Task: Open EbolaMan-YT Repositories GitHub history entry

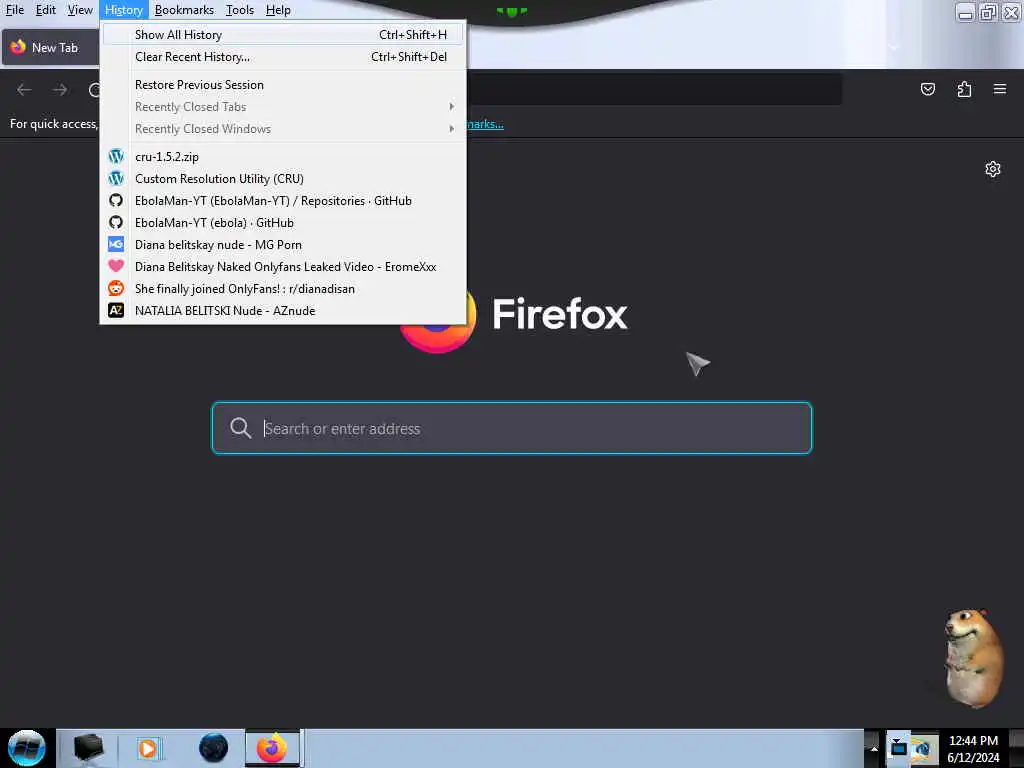Action: click(283, 200)
